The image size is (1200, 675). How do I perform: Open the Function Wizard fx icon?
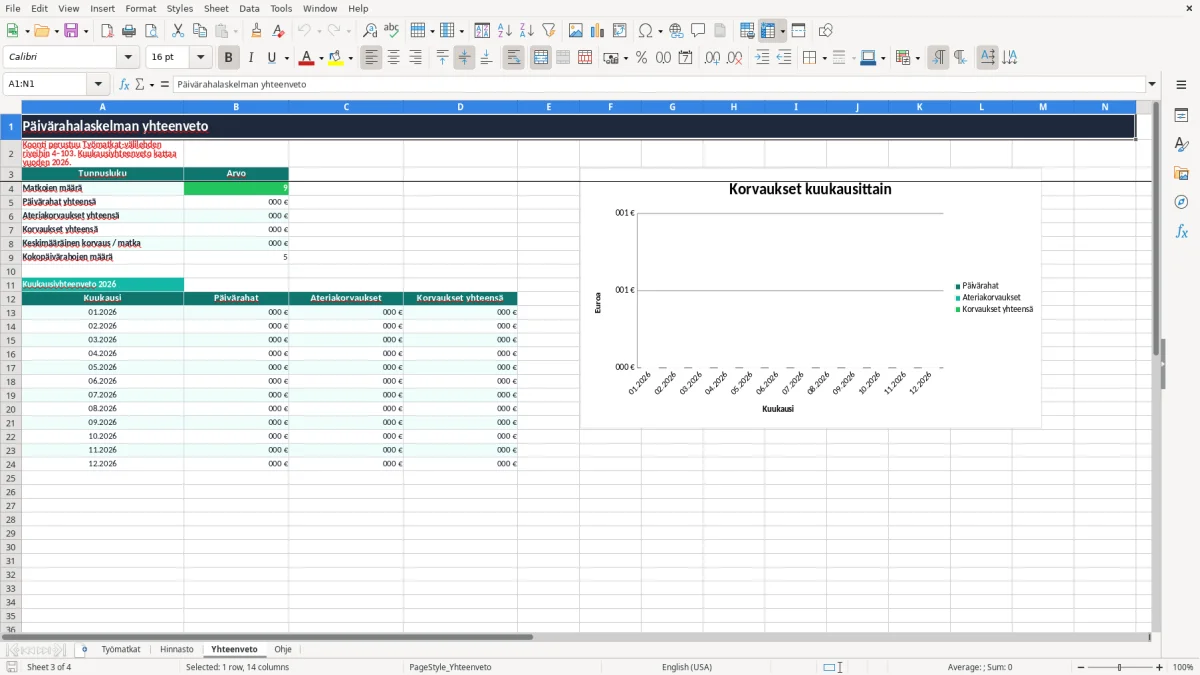[125, 84]
